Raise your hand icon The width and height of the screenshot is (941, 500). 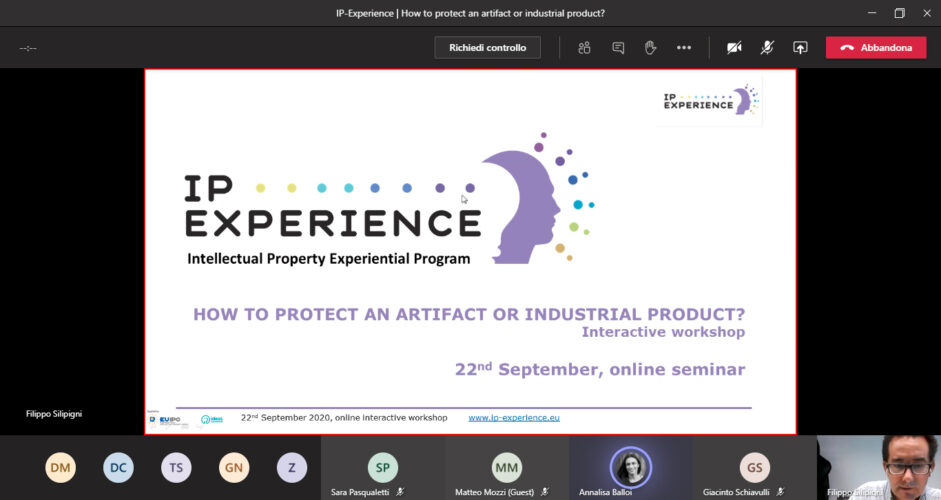click(x=651, y=47)
